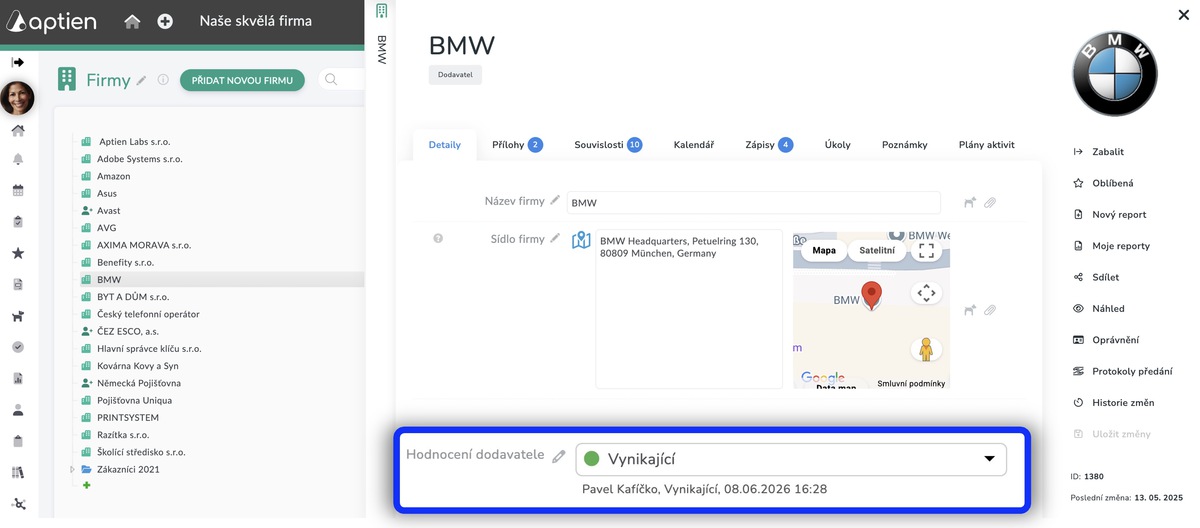
Task: Switch map to Mapa view
Action: pyautogui.click(x=824, y=251)
